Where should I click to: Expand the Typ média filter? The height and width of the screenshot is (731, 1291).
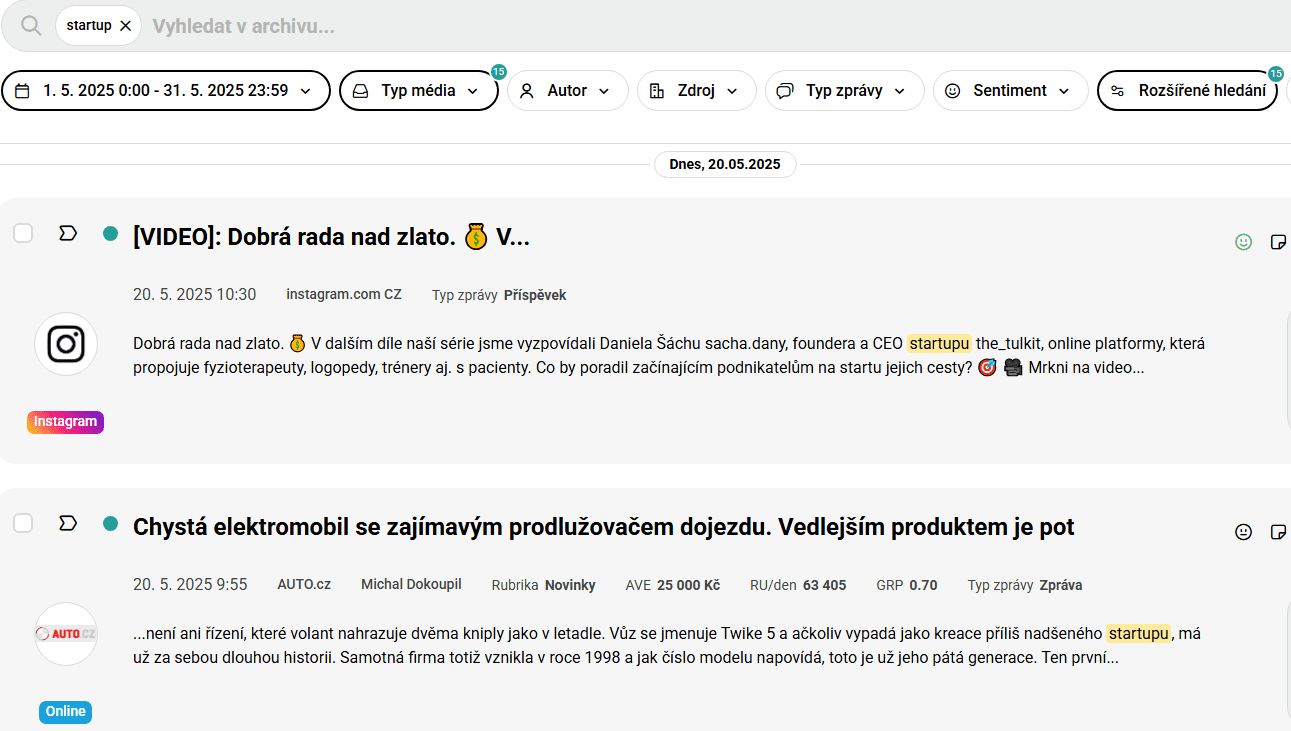click(x=418, y=91)
